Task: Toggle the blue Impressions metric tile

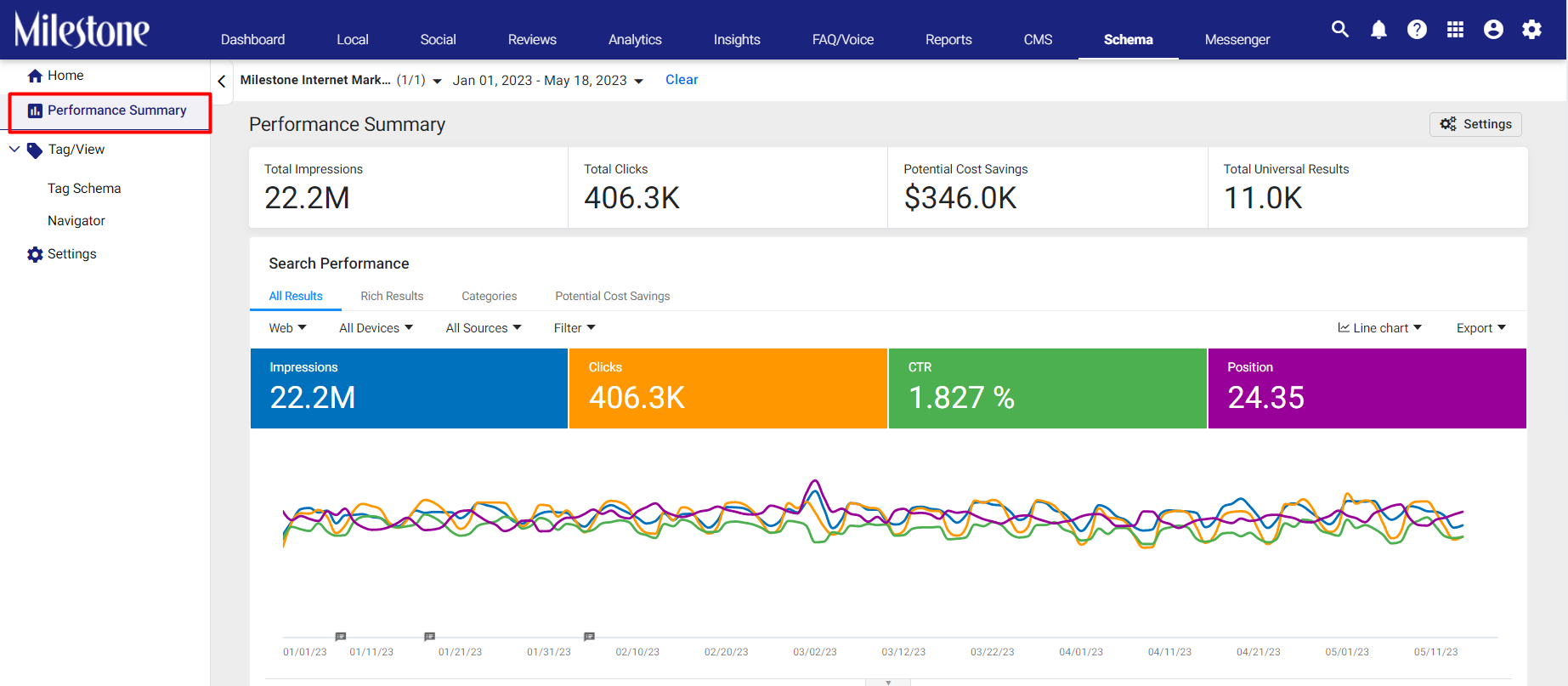Action: click(409, 388)
